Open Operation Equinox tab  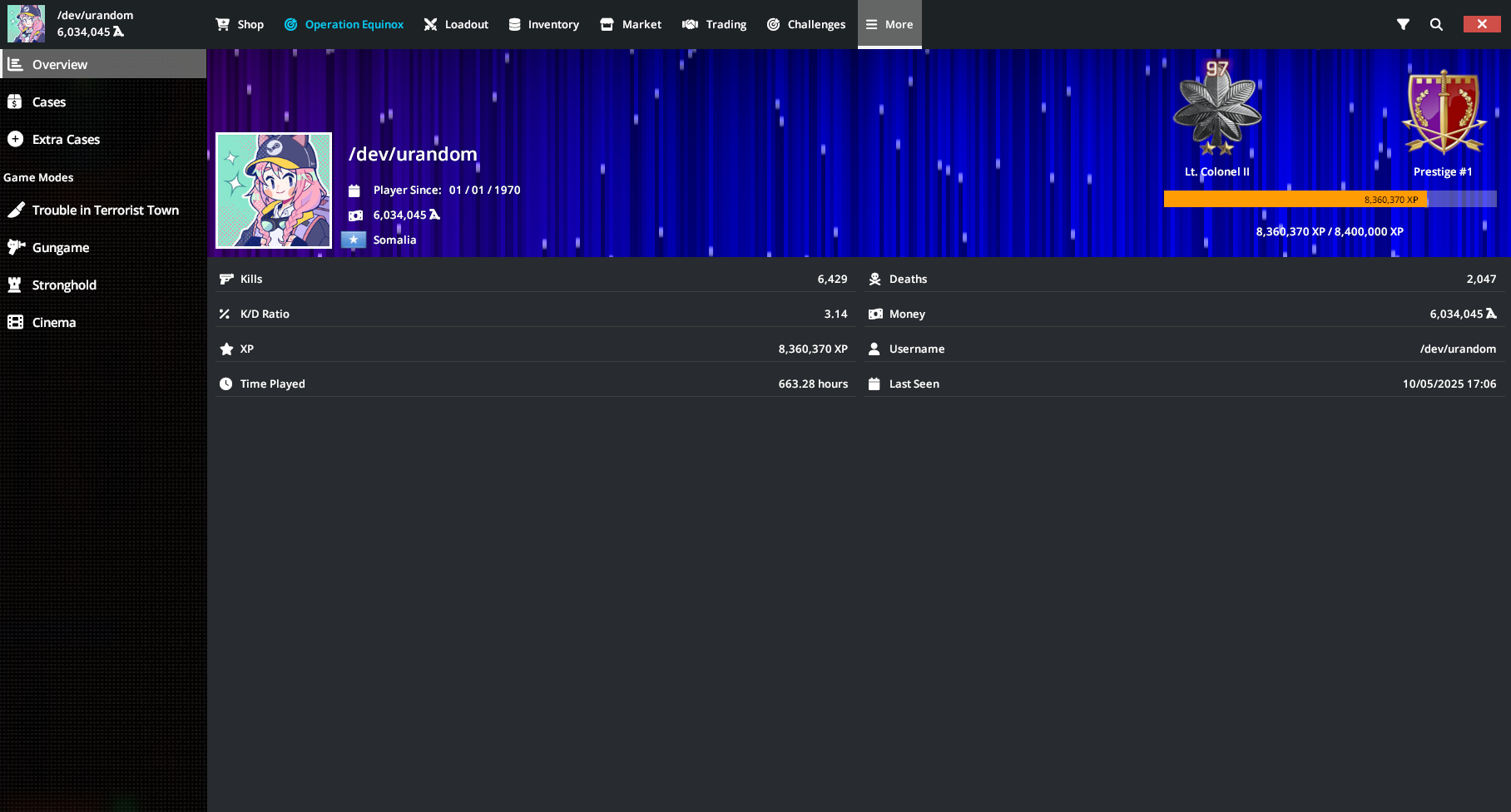tap(344, 24)
